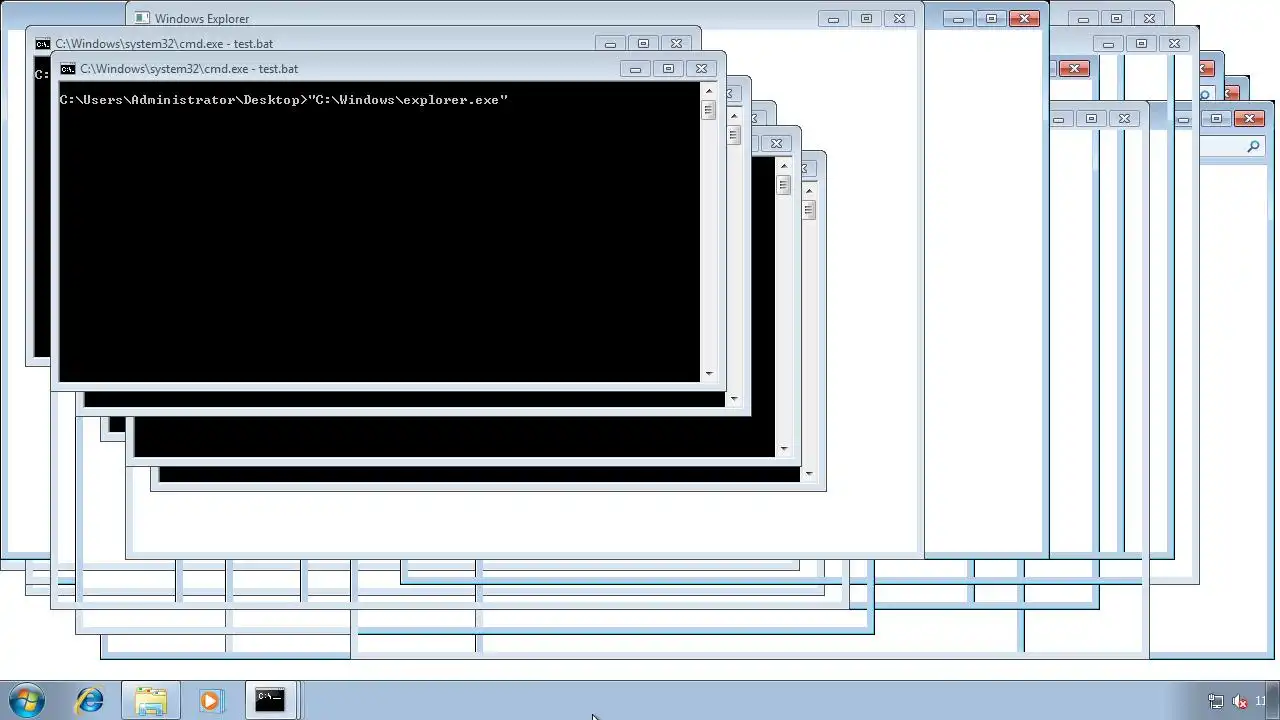Click the title icon of the 'Windows Explorer' window
Viewport: 1280px width, 720px height.
click(x=142, y=18)
